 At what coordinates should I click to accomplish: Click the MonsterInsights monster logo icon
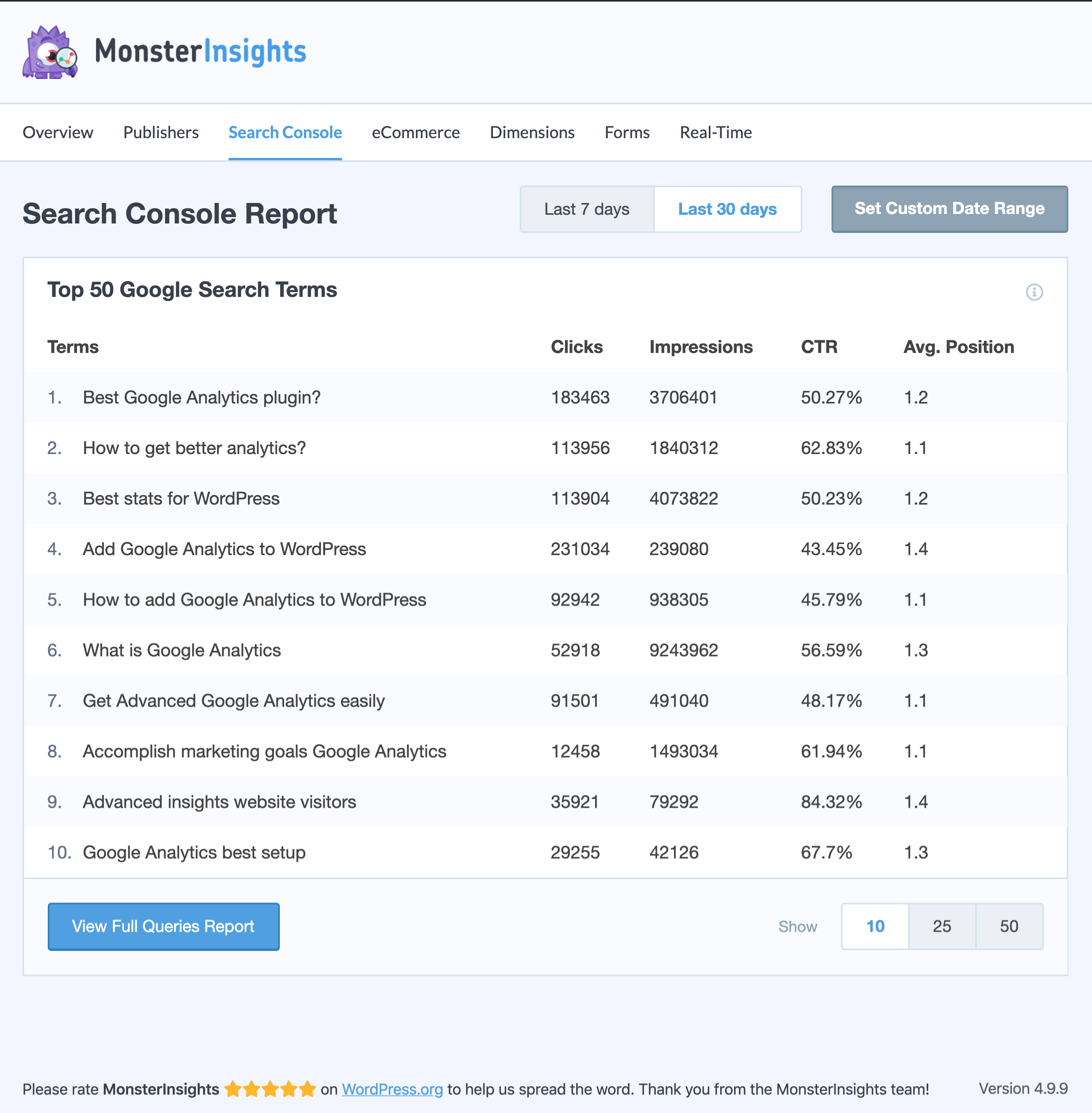[50, 52]
